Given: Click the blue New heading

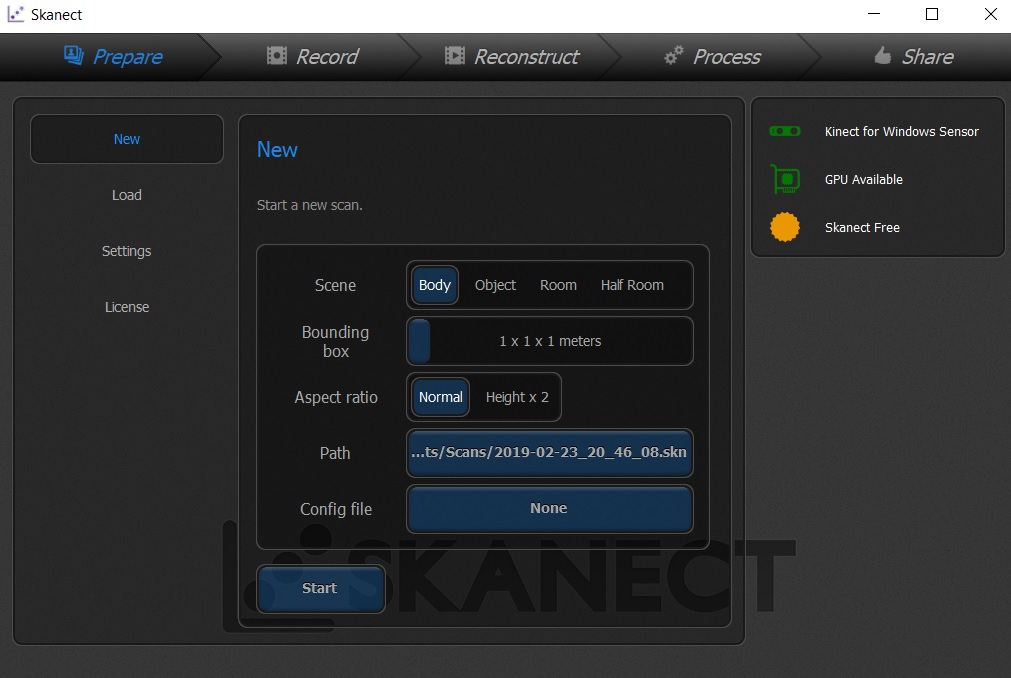Looking at the screenshot, I should click(x=277, y=150).
